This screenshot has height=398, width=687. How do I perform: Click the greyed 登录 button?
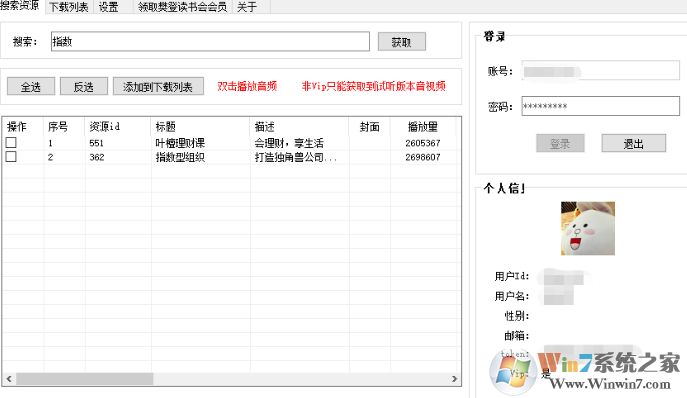coord(560,143)
